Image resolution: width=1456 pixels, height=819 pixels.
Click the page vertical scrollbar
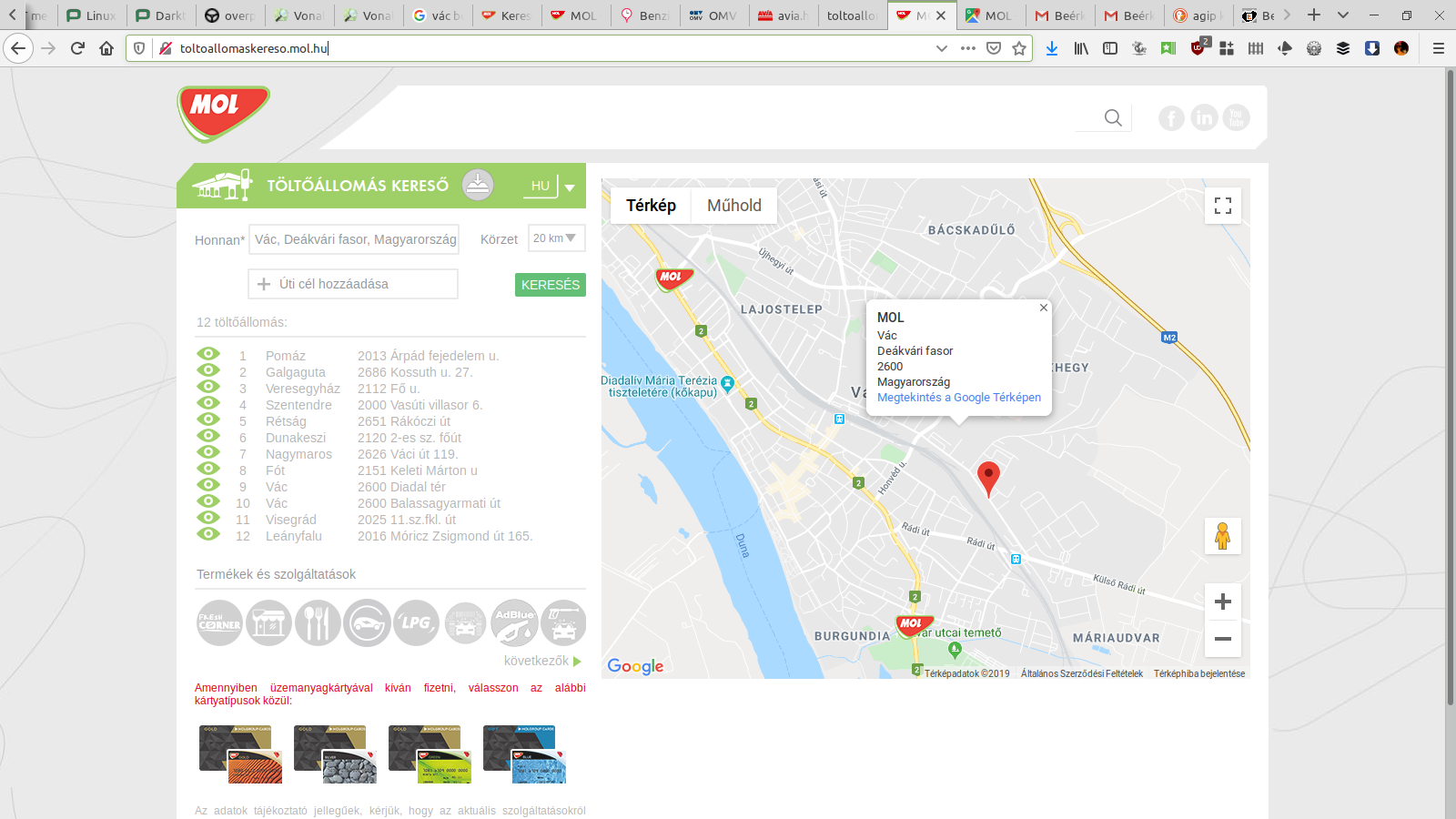(1451, 387)
